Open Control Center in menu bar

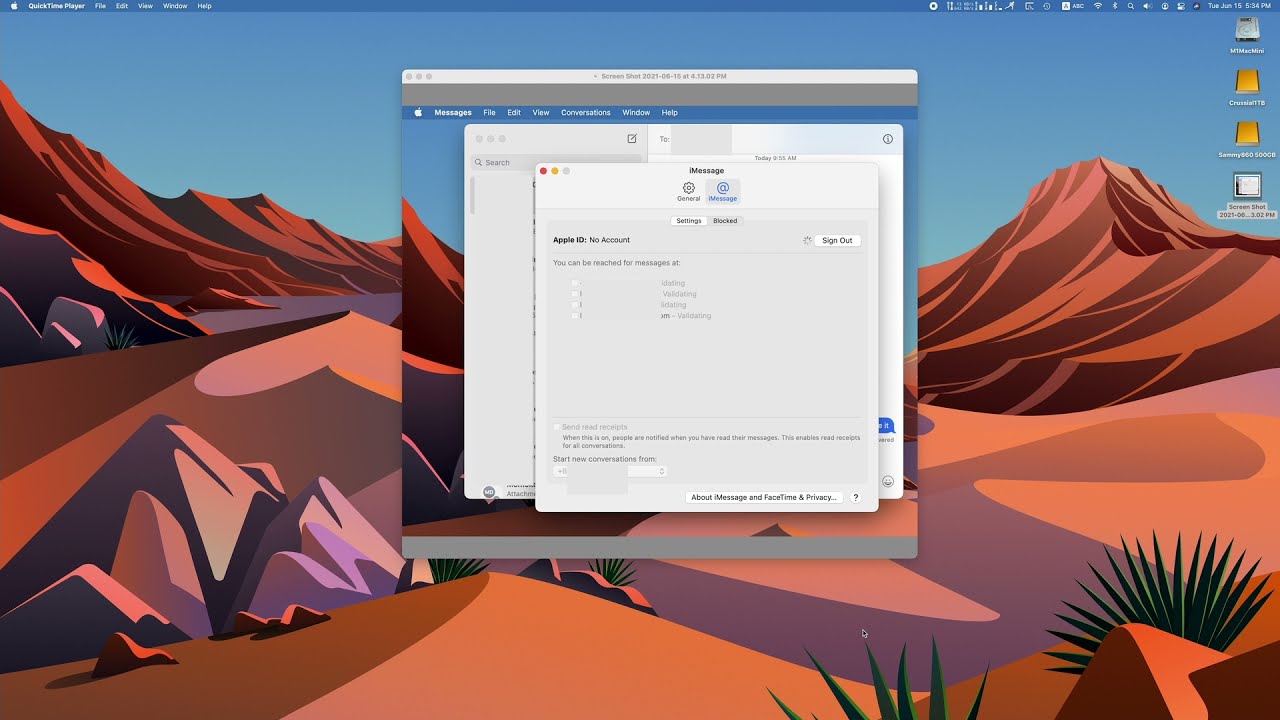click(x=1181, y=6)
